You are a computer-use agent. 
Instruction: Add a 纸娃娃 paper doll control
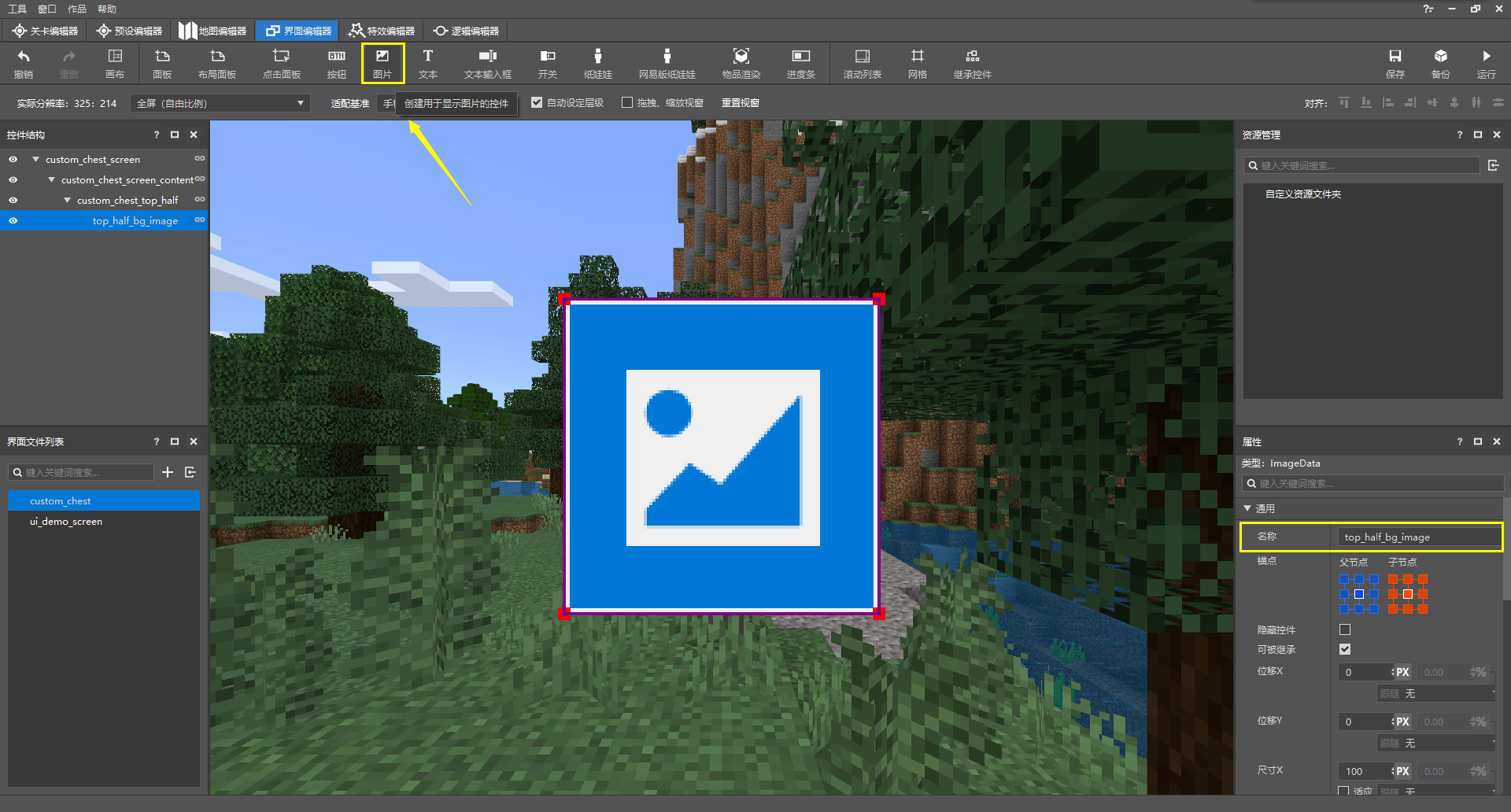coord(598,64)
